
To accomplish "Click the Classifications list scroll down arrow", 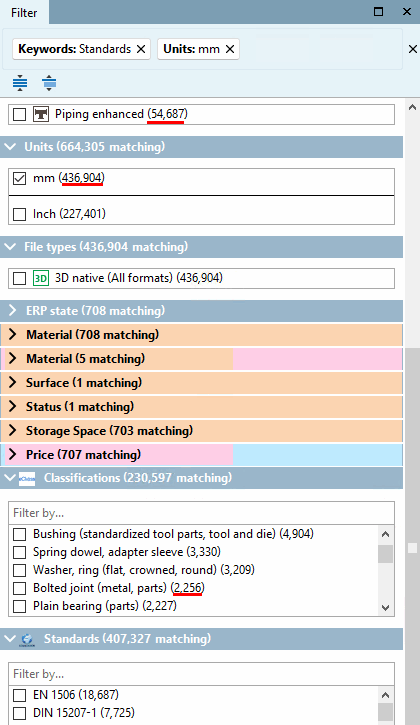I will click(x=385, y=608).
